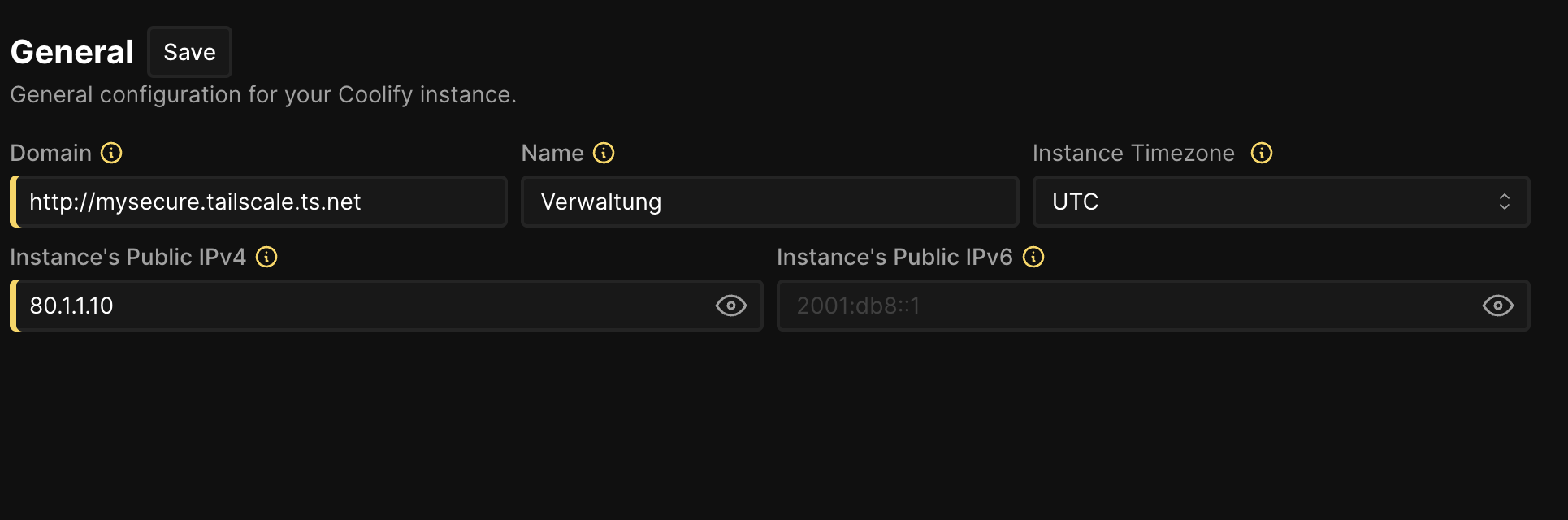The image size is (1568, 520).
Task: Click the info icon next to Name
Action: pyautogui.click(x=604, y=153)
